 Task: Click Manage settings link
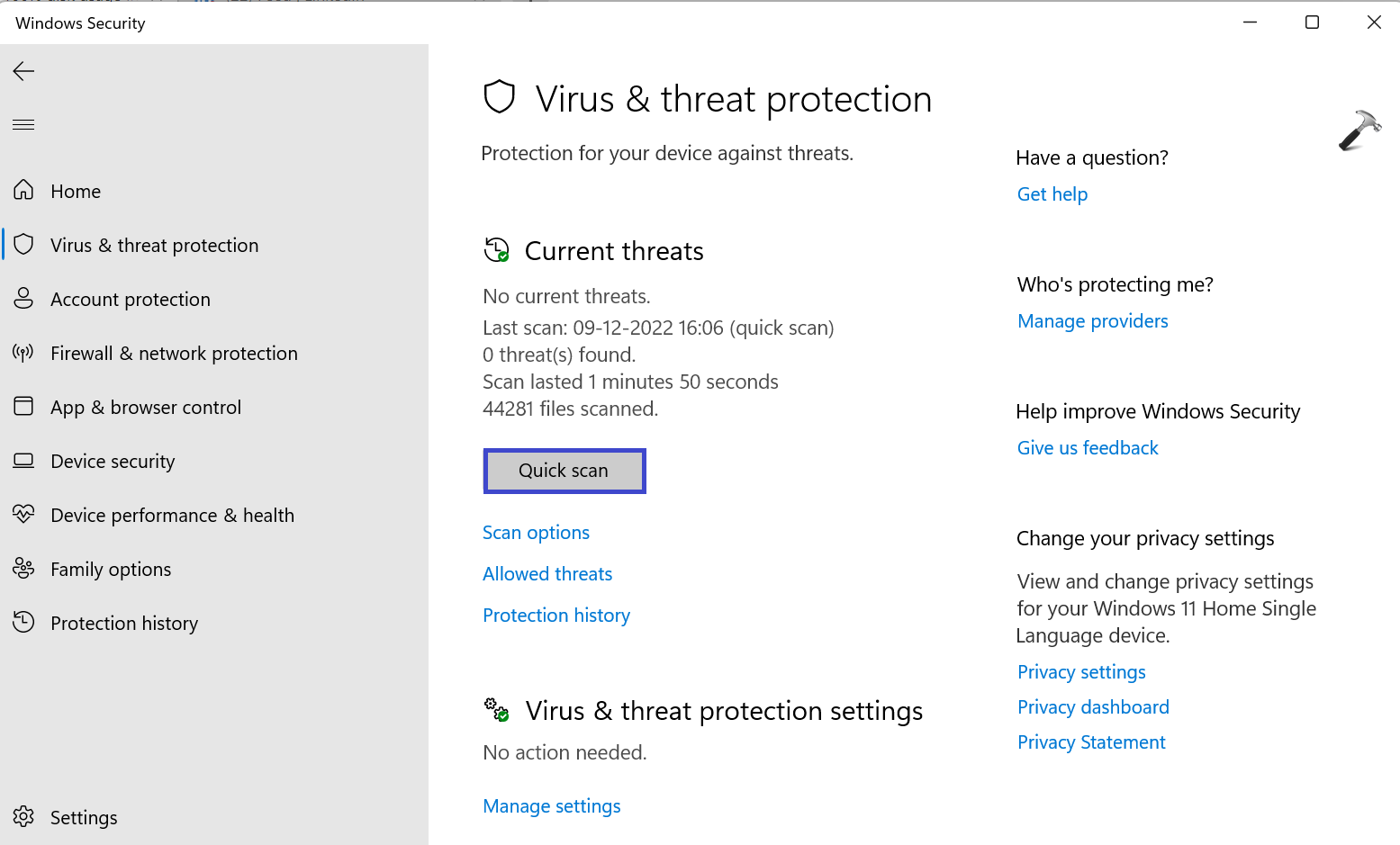tap(552, 806)
